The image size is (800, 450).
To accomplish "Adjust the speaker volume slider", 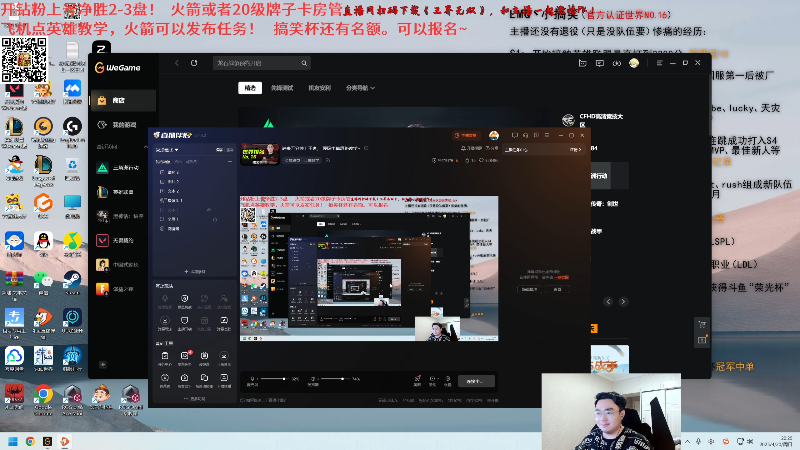I will point(335,379).
